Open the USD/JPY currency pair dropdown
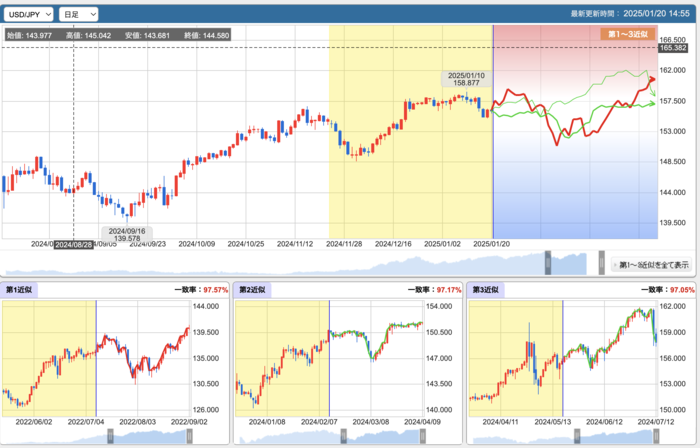The image size is (700, 448). [x=27, y=15]
